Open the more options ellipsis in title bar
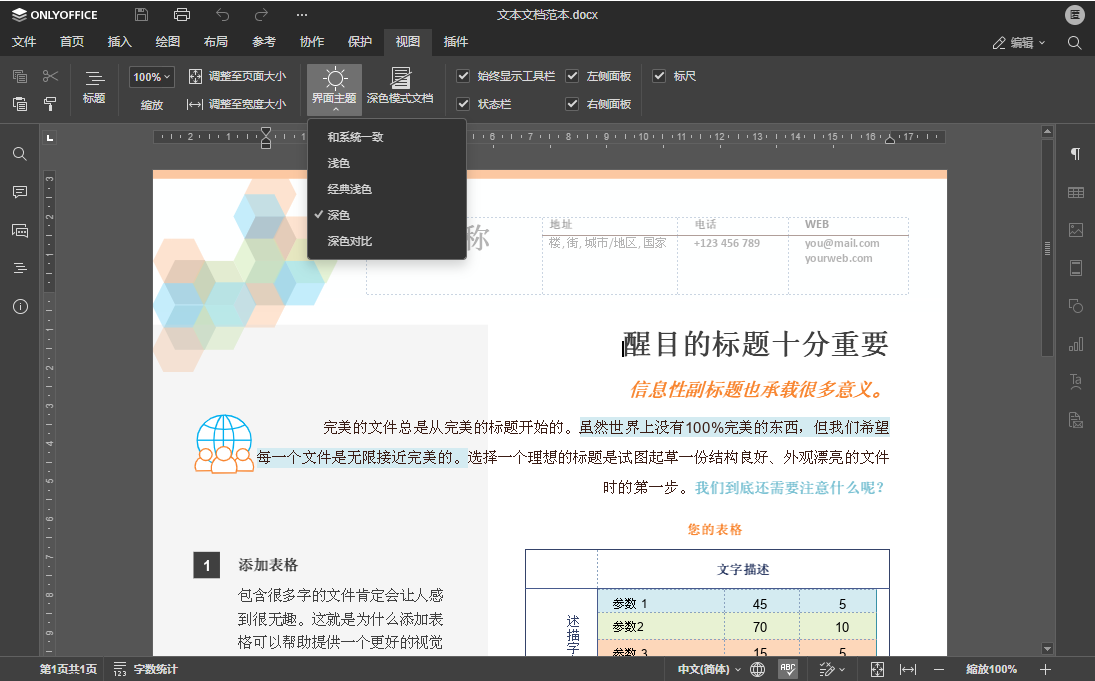Image resolution: width=1095 pixels, height=681 pixels. pyautogui.click(x=302, y=15)
